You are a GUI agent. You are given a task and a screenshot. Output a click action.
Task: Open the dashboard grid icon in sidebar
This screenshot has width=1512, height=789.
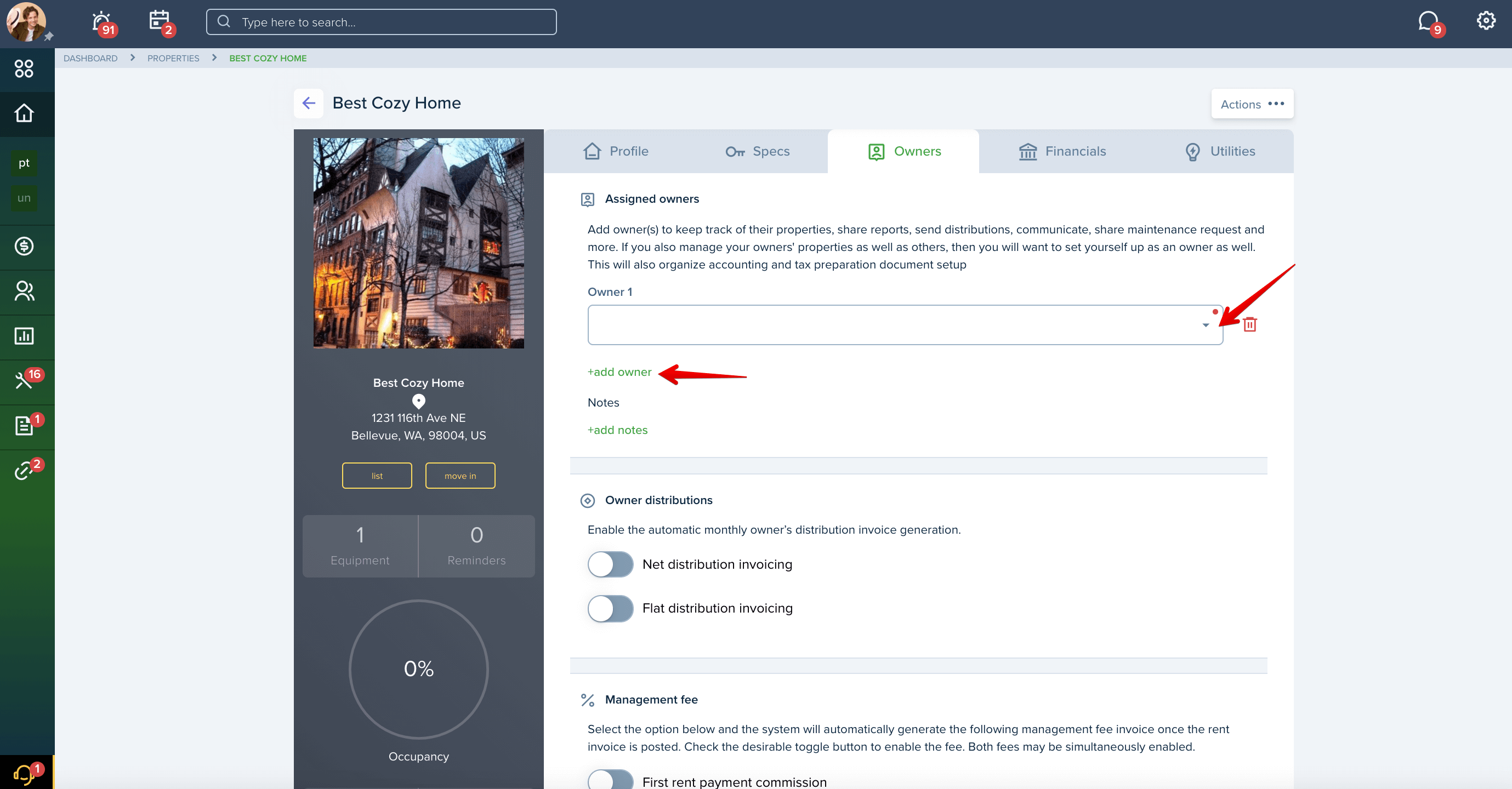coord(24,68)
